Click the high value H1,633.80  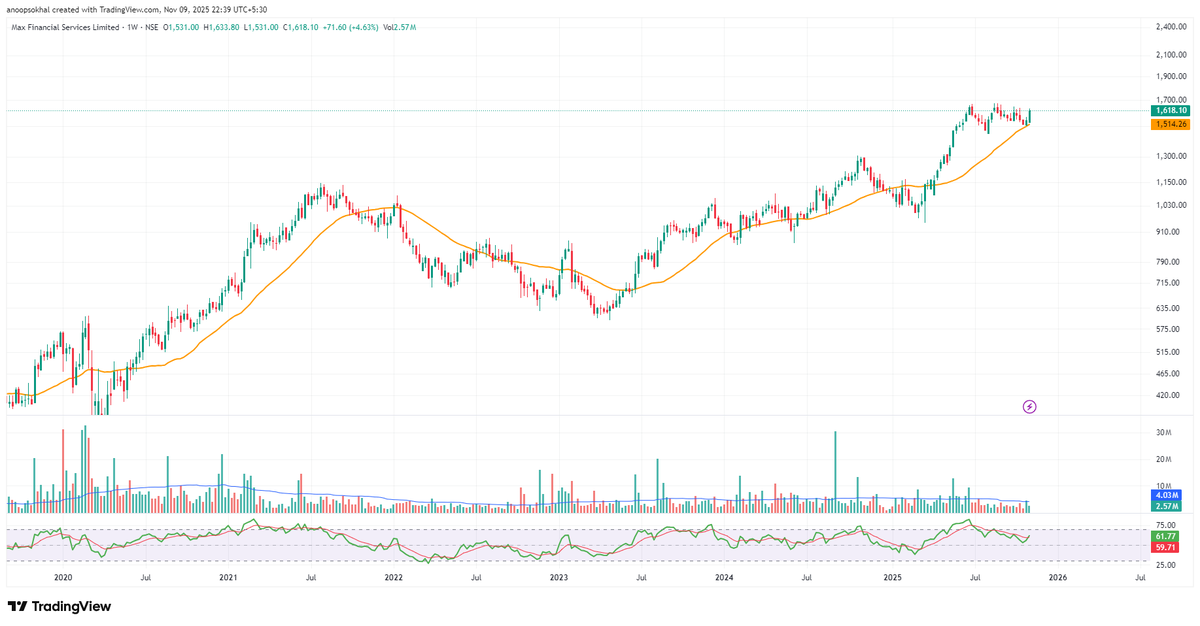pos(221,27)
